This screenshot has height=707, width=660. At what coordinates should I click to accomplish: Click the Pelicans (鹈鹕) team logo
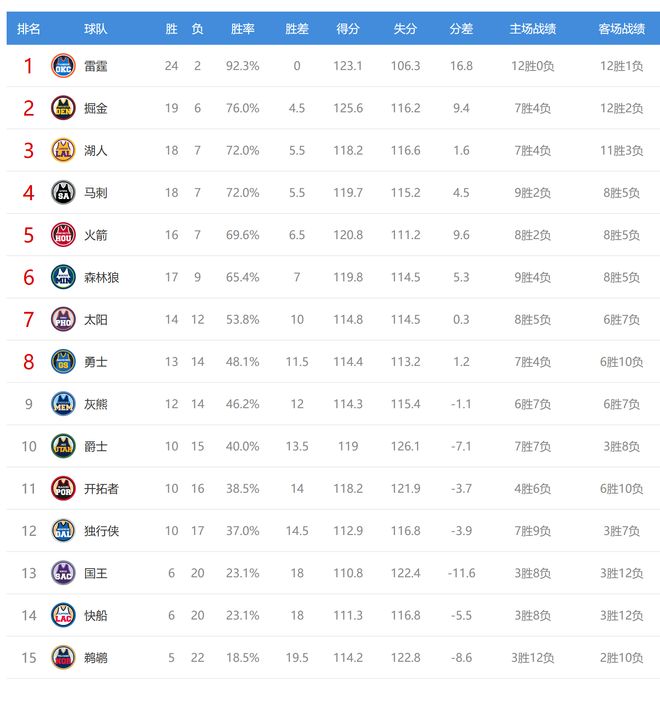pyautogui.click(x=63, y=657)
